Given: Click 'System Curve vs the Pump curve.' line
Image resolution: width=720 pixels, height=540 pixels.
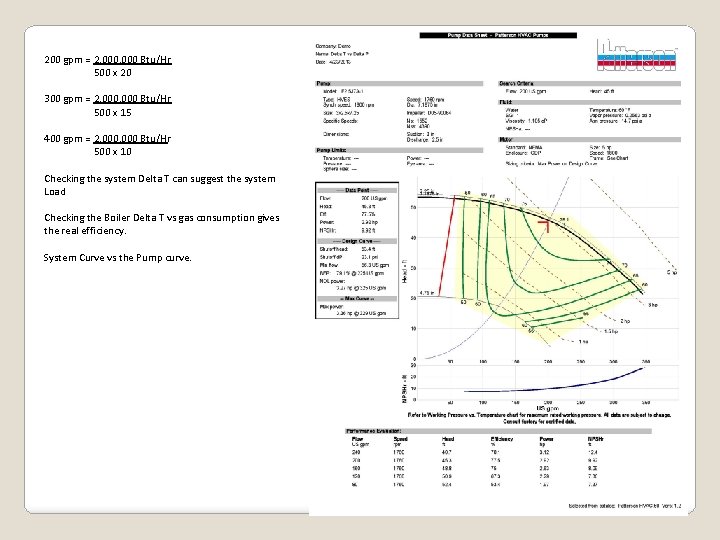Looking at the screenshot, I should pyautogui.click(x=118, y=258).
